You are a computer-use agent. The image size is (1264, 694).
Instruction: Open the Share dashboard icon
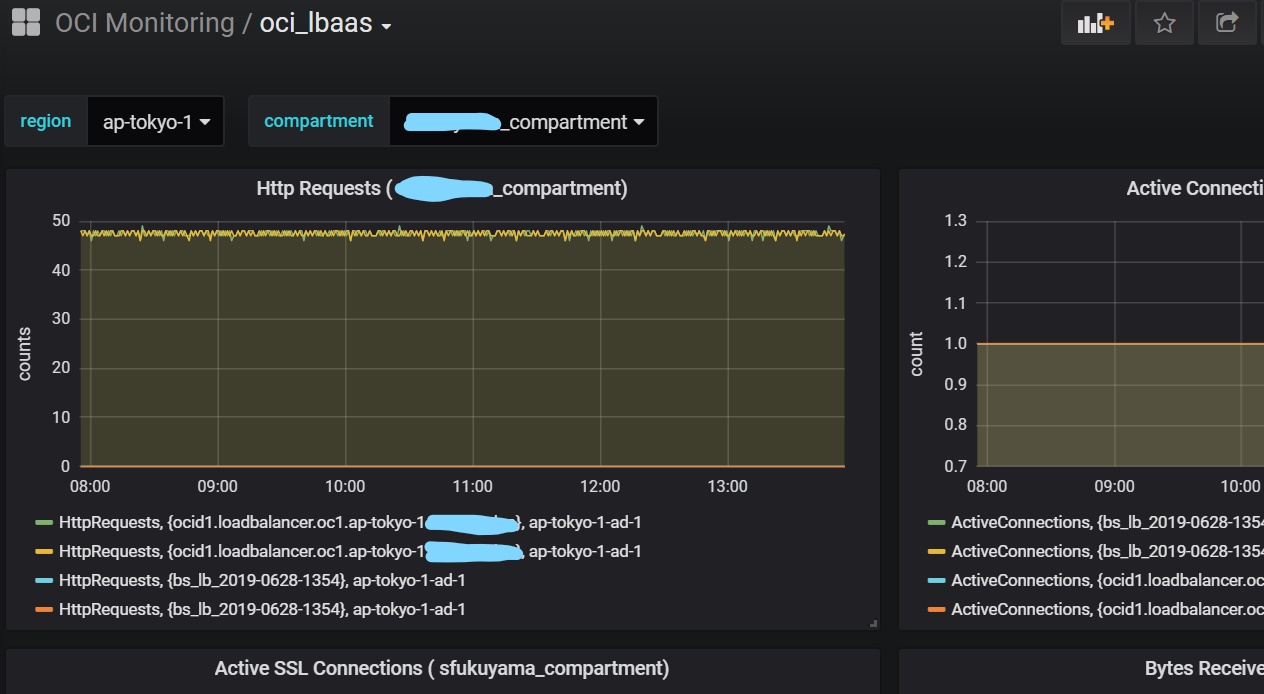coord(1227,23)
